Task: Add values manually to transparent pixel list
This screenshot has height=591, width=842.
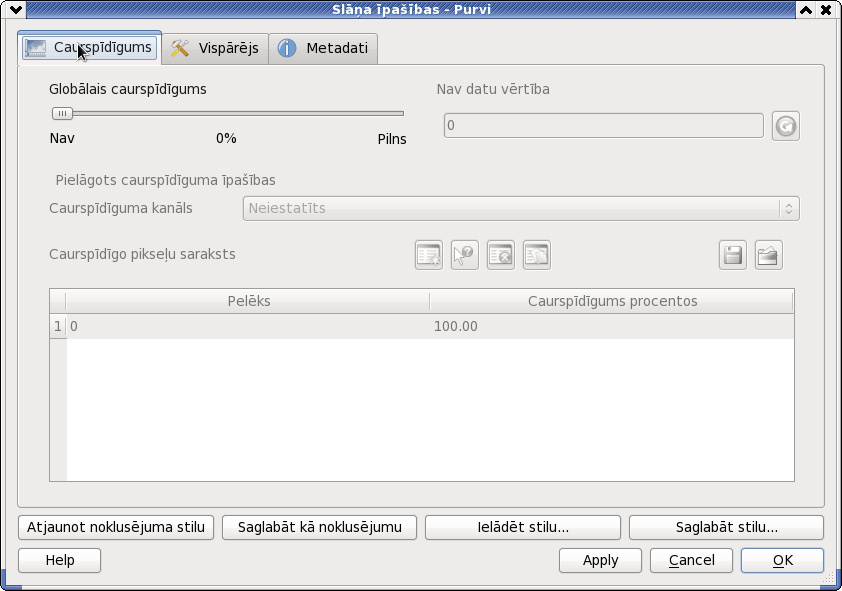Action: (x=429, y=255)
